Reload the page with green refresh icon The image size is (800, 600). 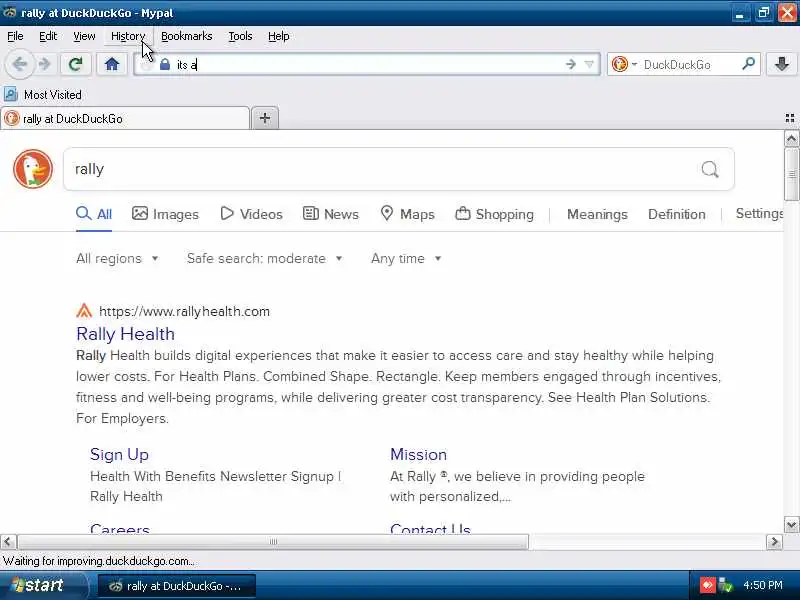(x=76, y=64)
